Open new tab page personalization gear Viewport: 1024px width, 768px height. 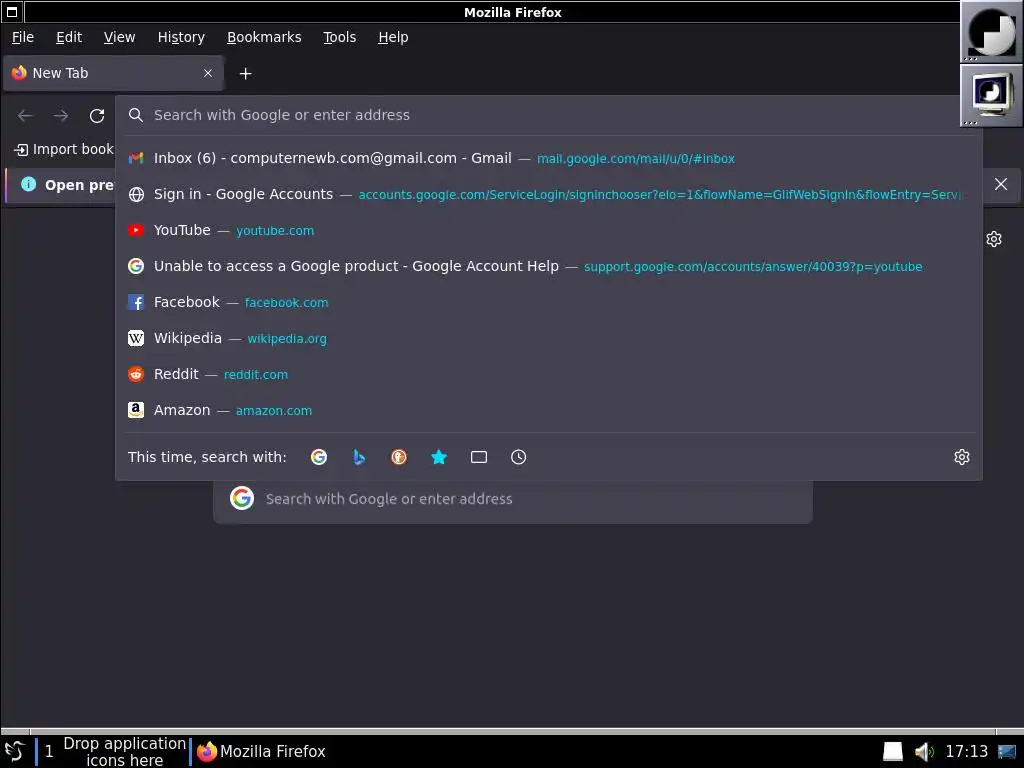(x=994, y=239)
